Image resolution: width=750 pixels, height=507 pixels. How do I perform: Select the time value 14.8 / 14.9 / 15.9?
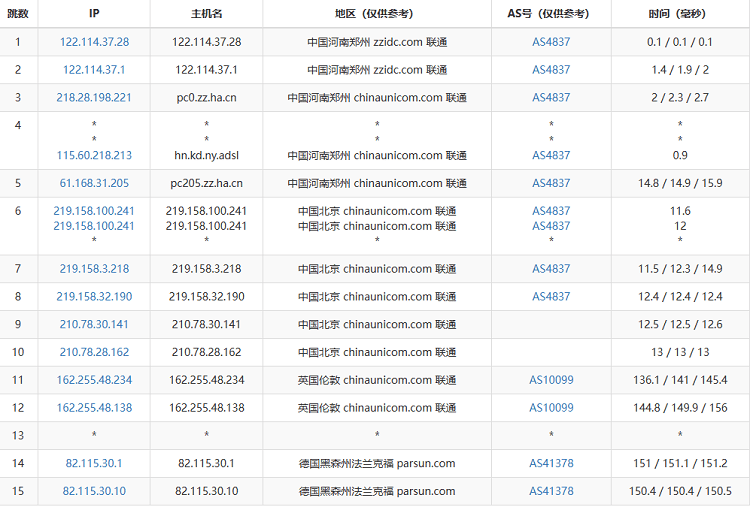(x=680, y=183)
